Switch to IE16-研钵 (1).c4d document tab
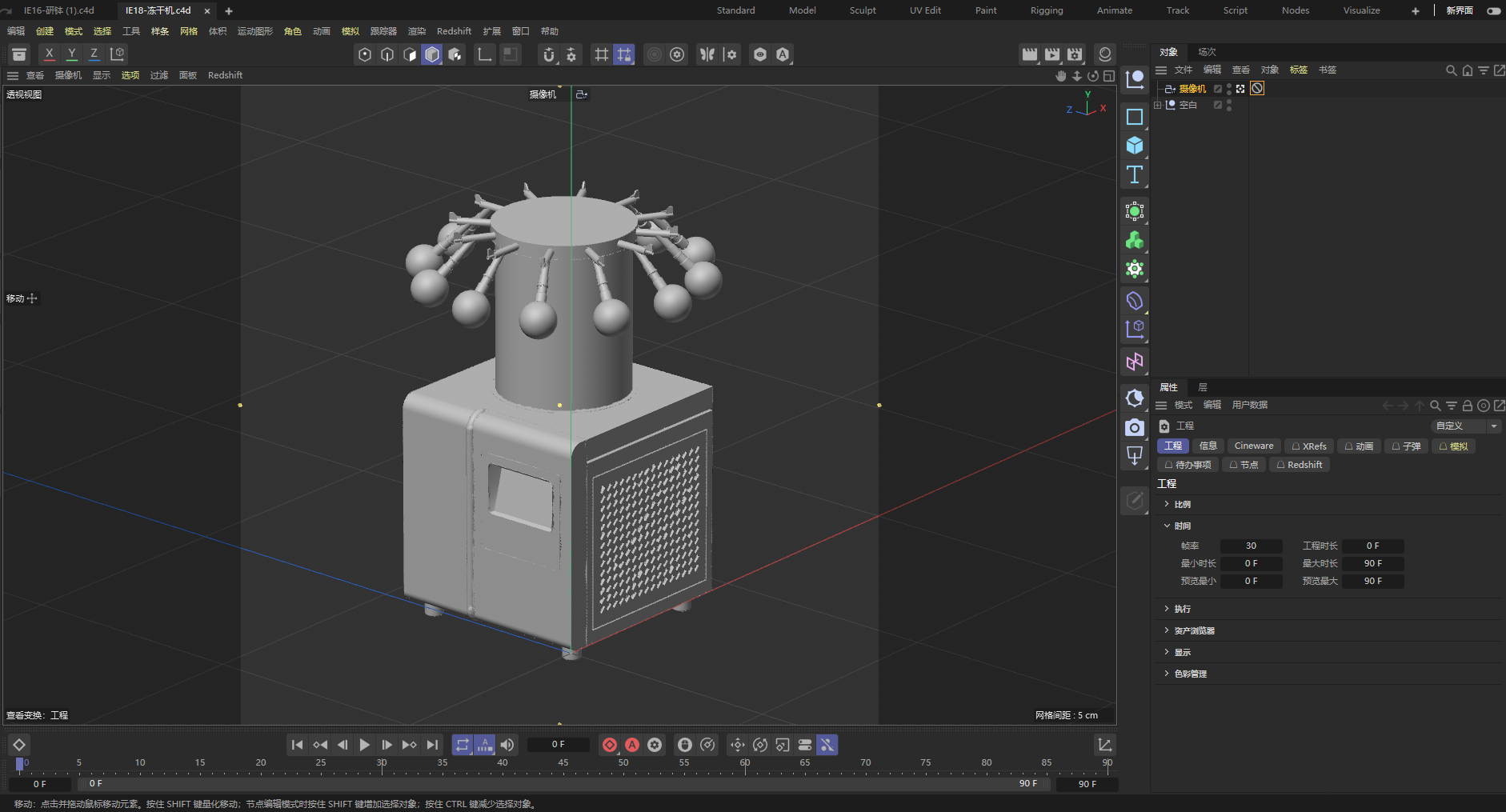1506x812 pixels. coord(58,10)
